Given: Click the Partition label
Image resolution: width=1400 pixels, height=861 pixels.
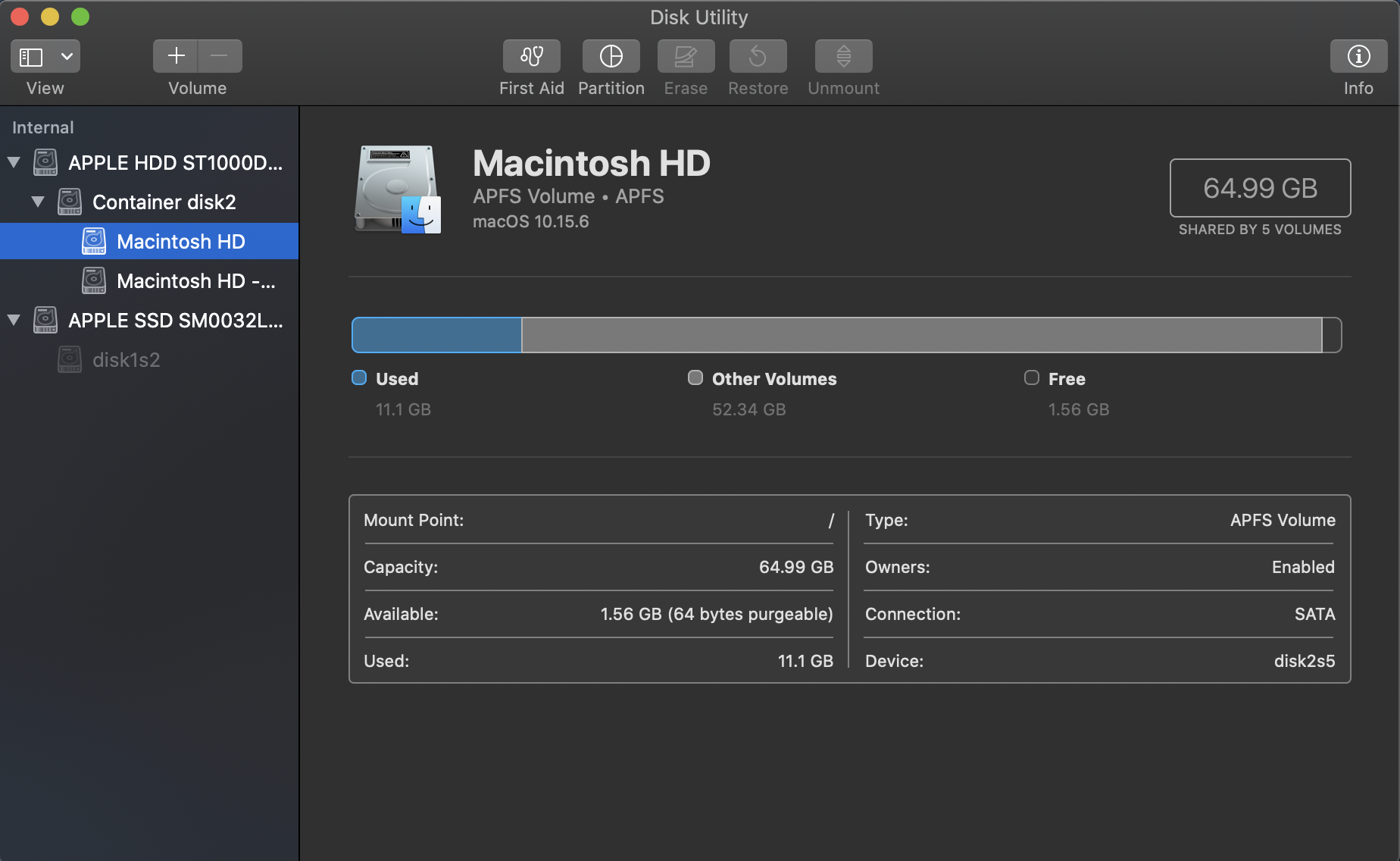Looking at the screenshot, I should pos(611,88).
